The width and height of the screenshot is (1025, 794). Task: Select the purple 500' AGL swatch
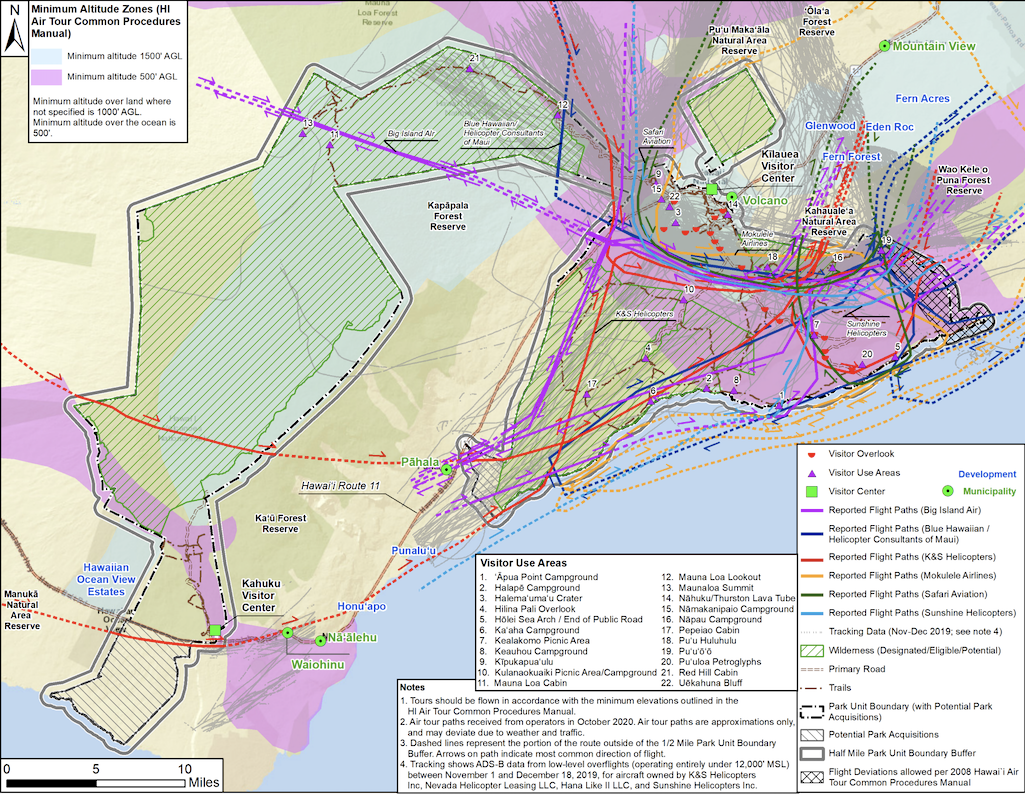pos(46,77)
